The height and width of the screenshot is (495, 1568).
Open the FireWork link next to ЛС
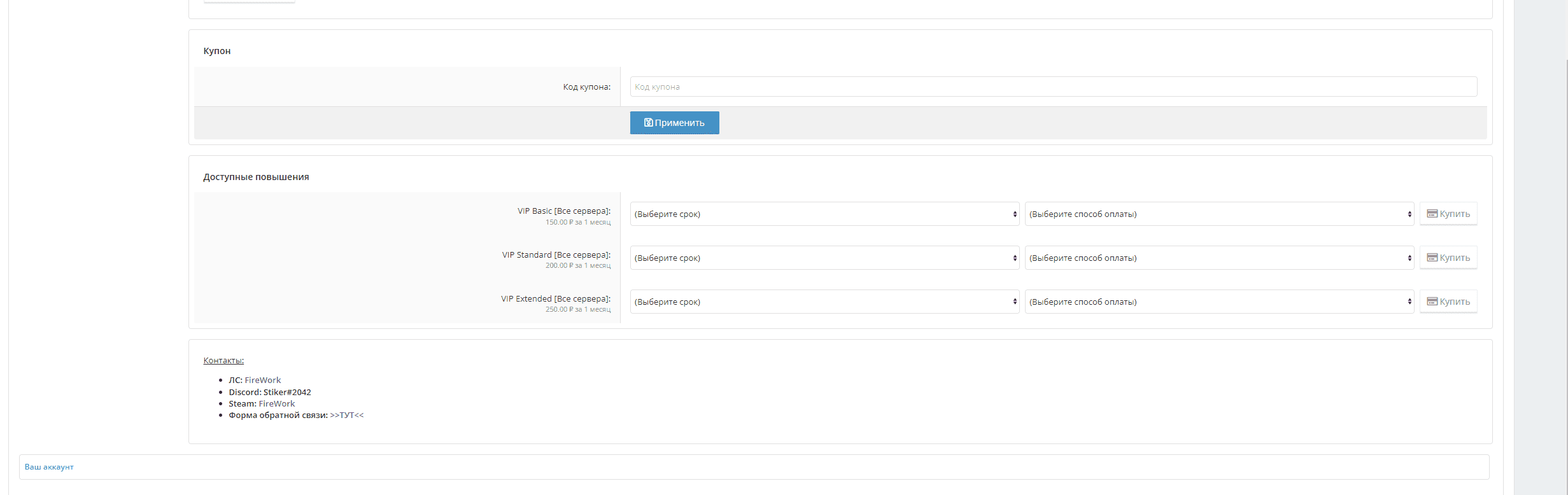262,380
